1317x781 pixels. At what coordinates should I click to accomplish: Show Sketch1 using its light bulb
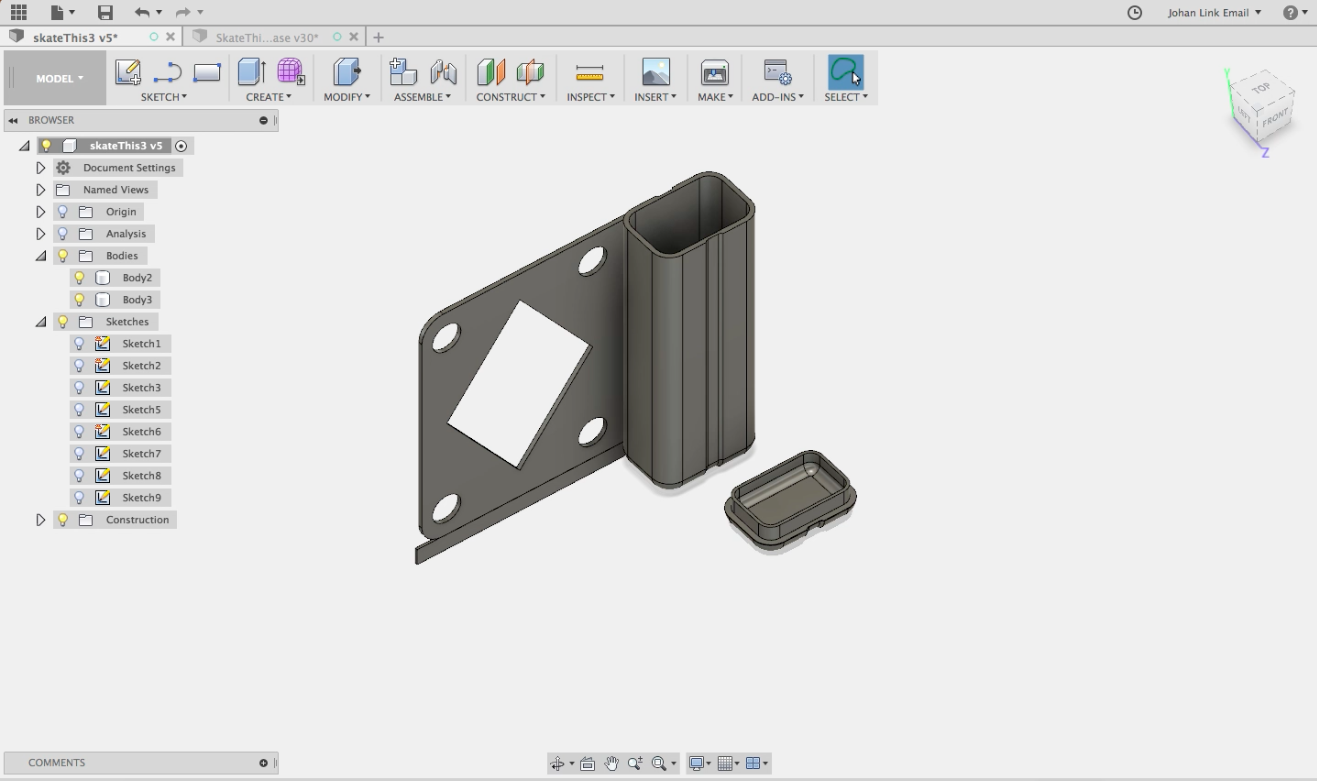click(x=80, y=344)
